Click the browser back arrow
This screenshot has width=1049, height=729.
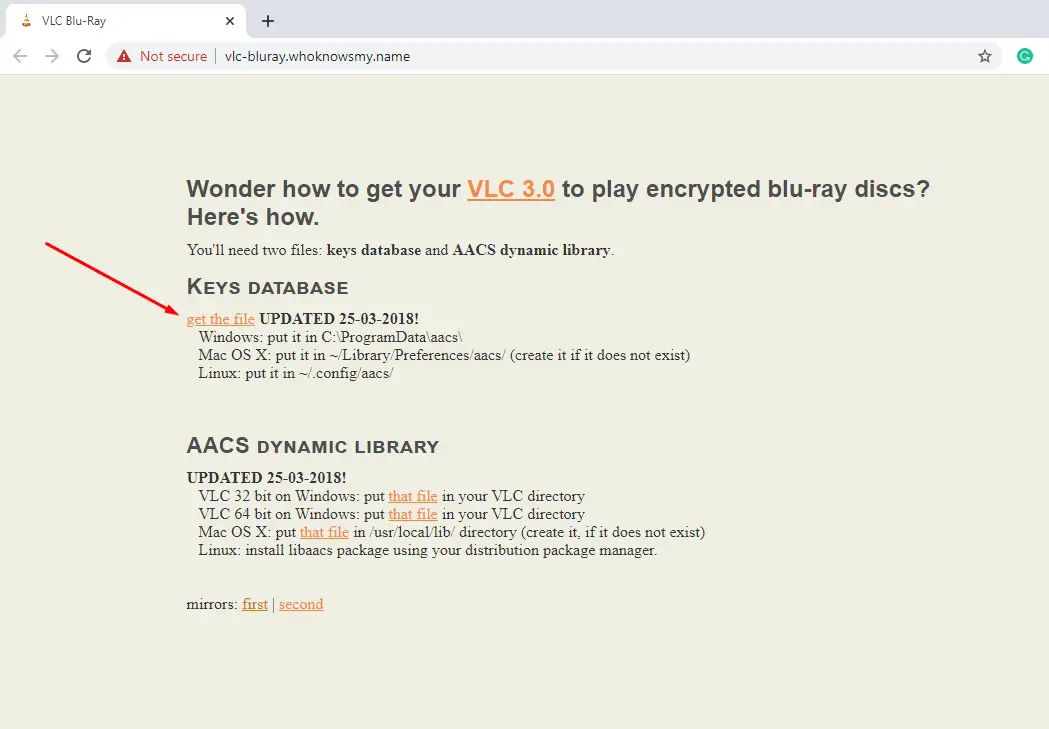(20, 56)
